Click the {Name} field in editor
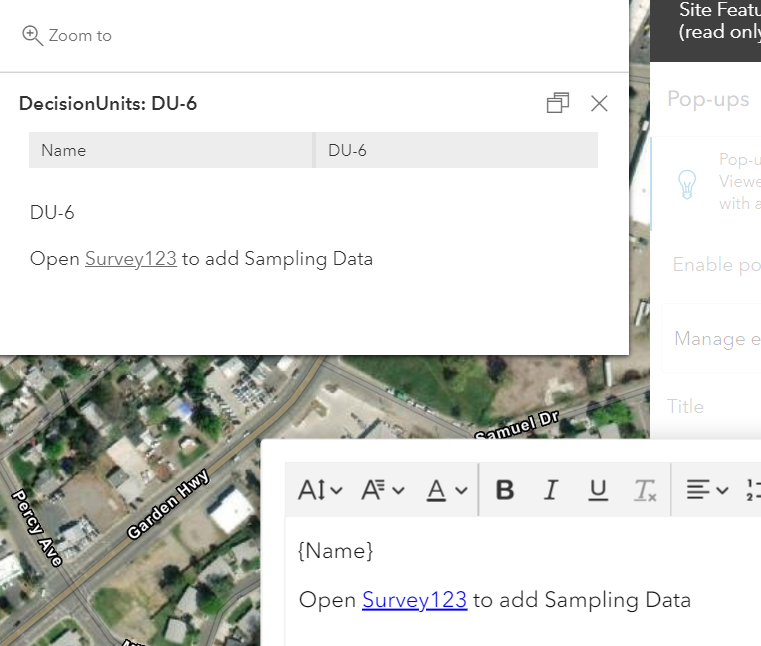This screenshot has height=646, width=761. pyautogui.click(x=336, y=550)
